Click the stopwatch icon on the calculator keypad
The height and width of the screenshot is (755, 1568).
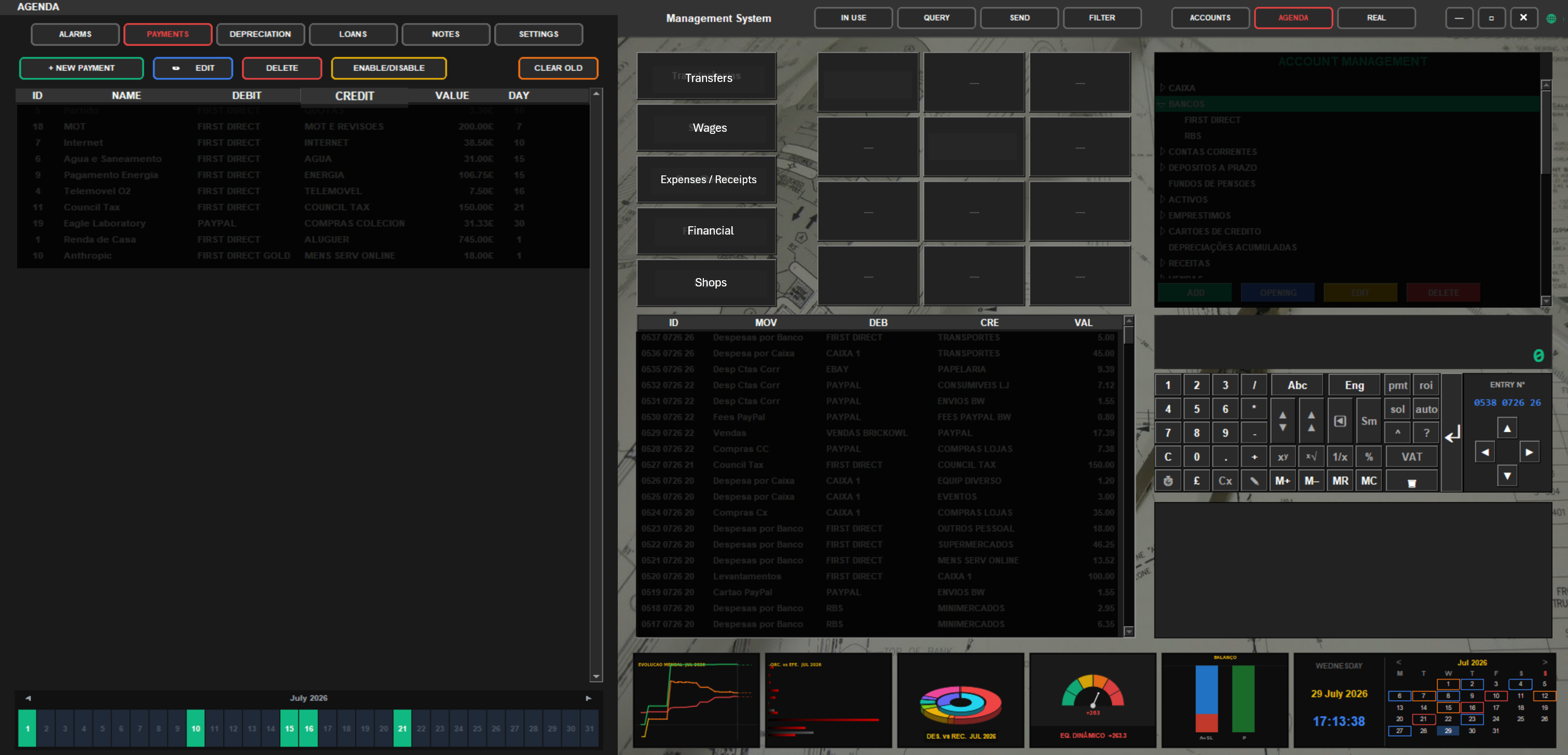pyautogui.click(x=1168, y=481)
